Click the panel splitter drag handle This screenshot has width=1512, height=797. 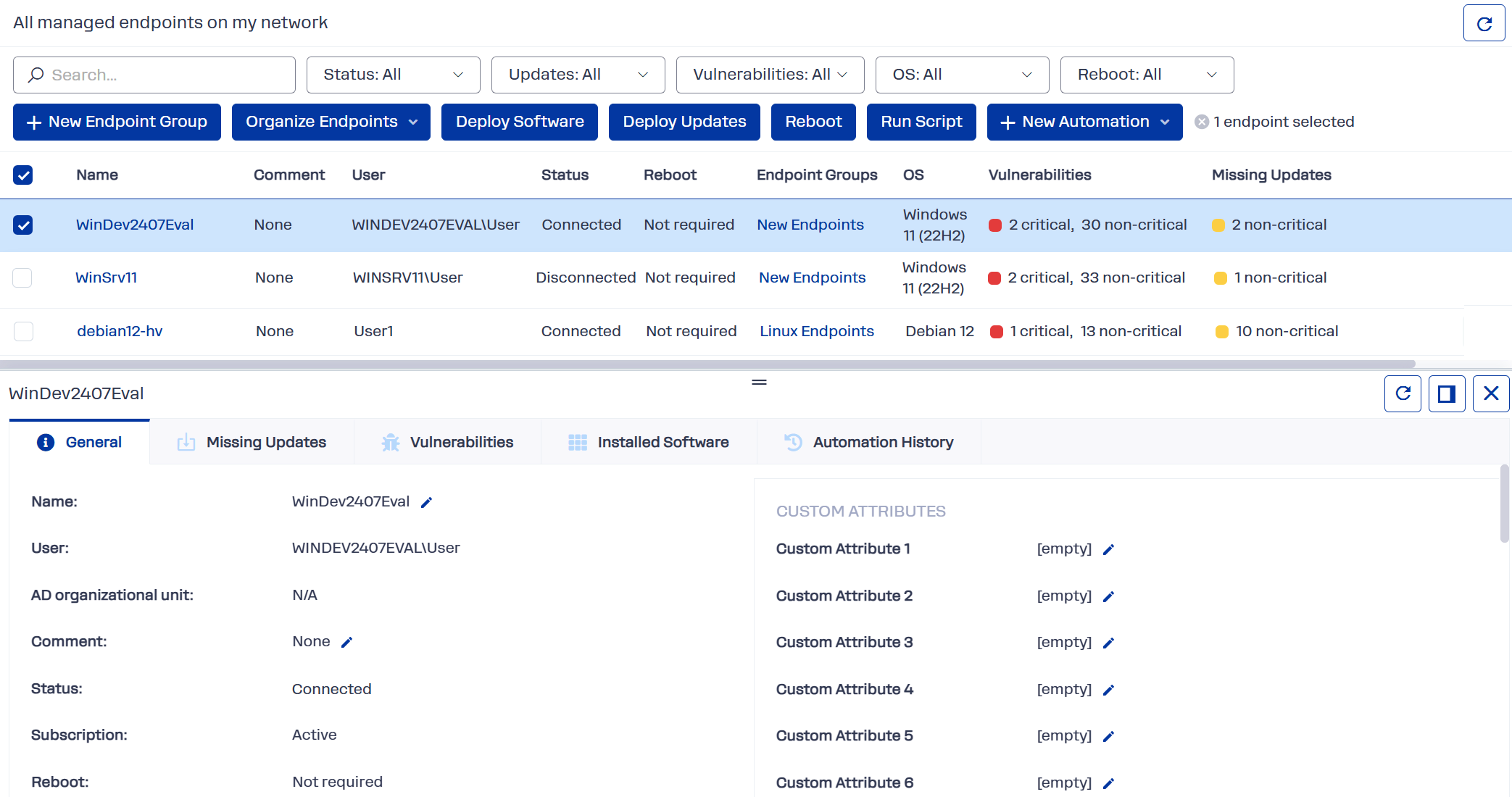[759, 382]
